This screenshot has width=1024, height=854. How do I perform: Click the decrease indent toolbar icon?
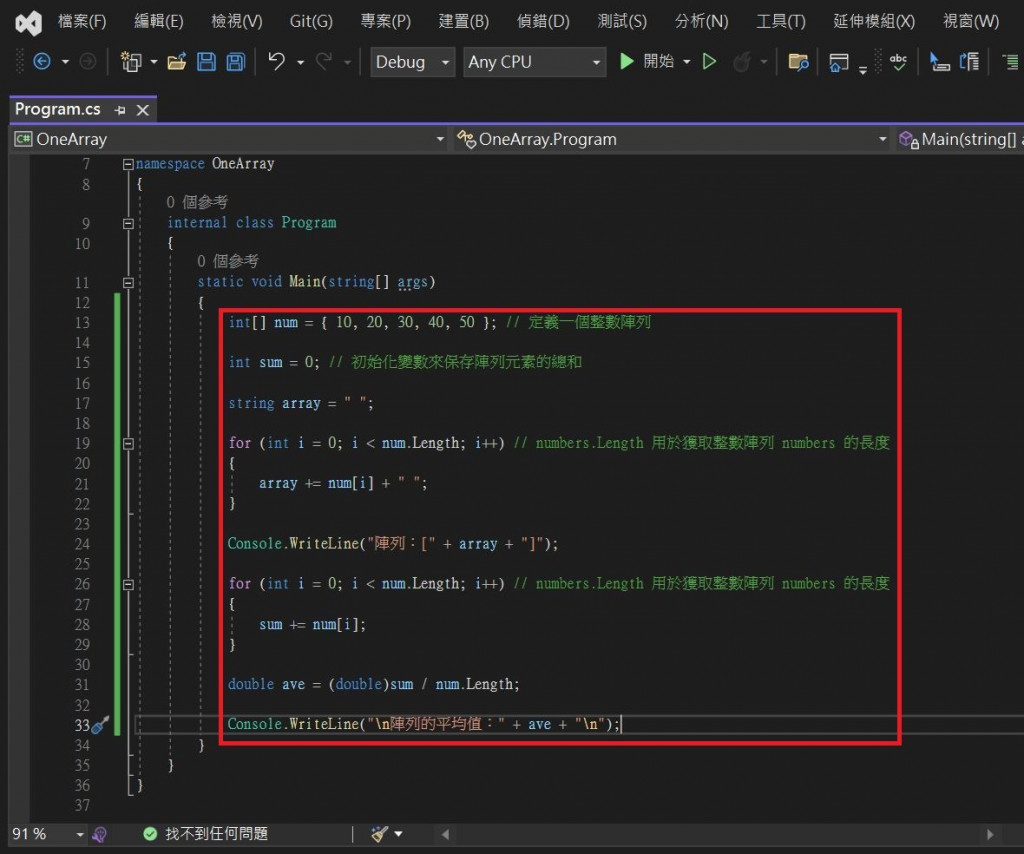pyautogui.click(x=939, y=62)
